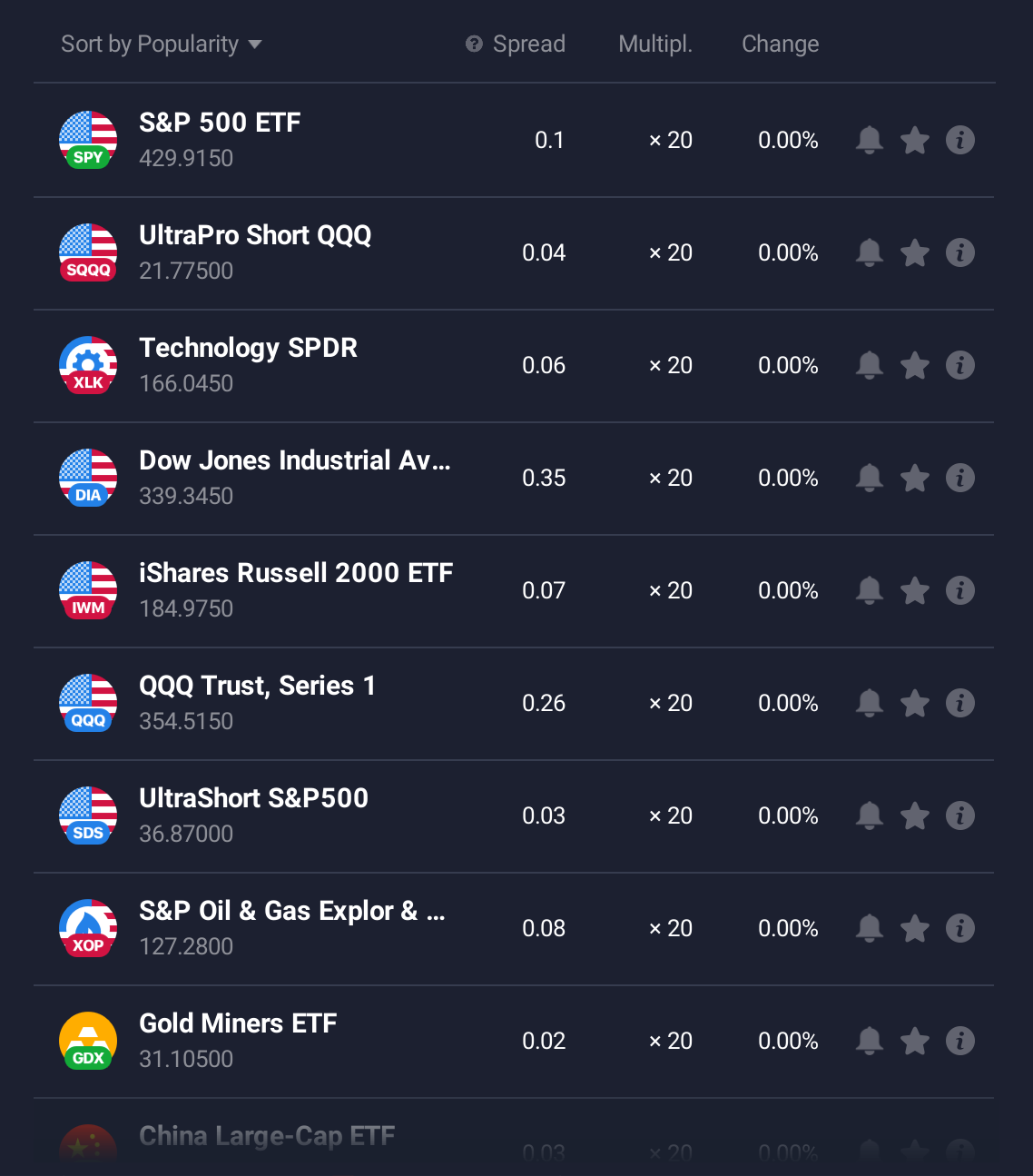The height and width of the screenshot is (1176, 1033).
Task: Open the Sort by Popularity dropdown
Action: (161, 44)
